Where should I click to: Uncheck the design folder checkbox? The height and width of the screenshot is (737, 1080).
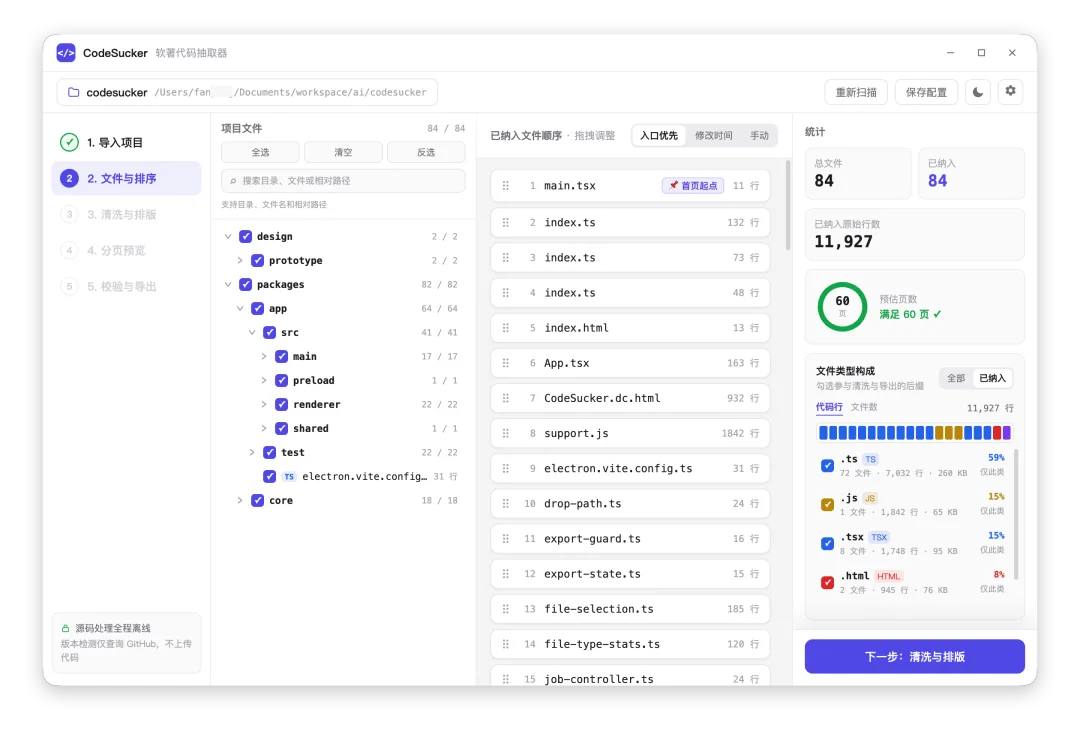click(245, 236)
